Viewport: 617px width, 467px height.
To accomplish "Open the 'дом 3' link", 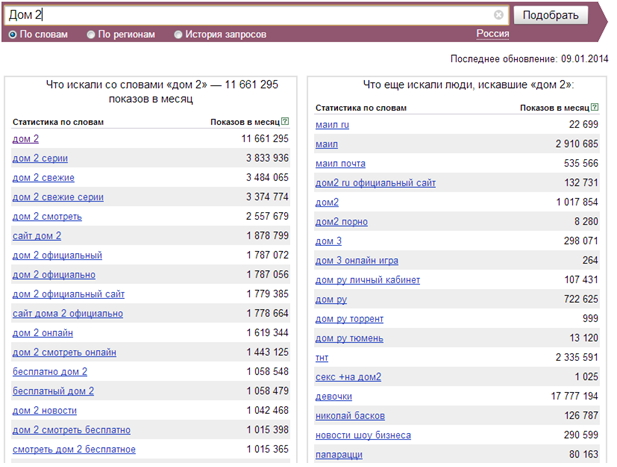I will (329, 241).
